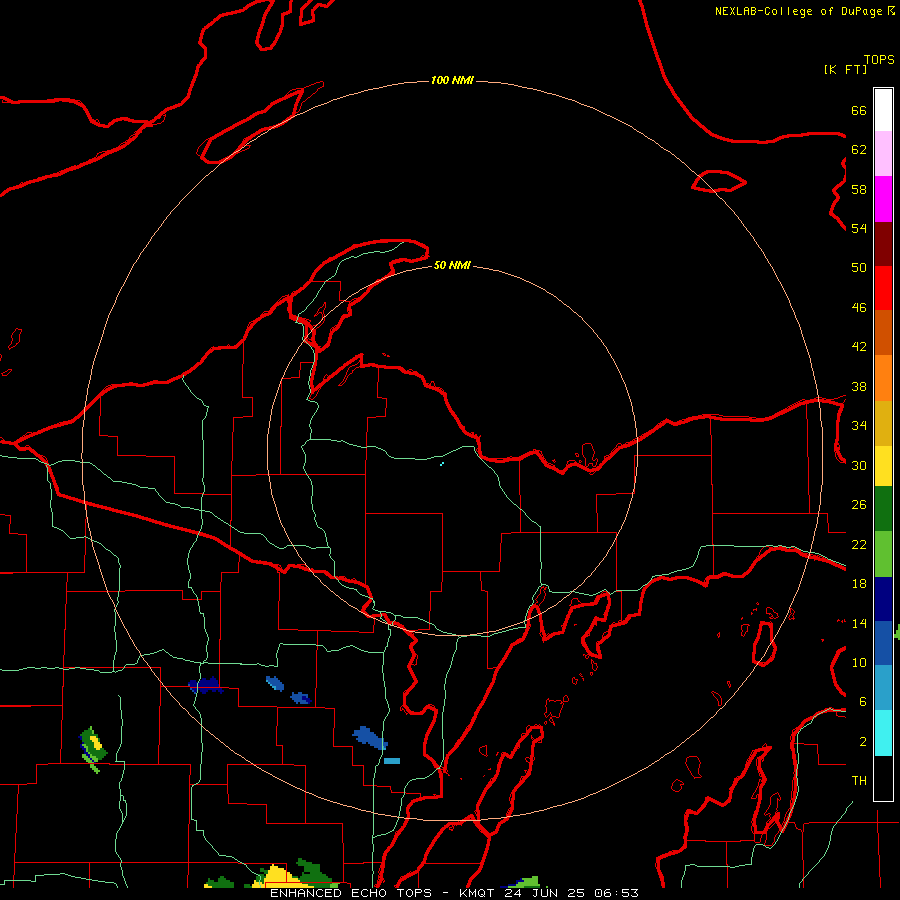Viewport: 900px width, 900px height.
Task: Click the 30 value on the scale
Action: [x=859, y=465]
